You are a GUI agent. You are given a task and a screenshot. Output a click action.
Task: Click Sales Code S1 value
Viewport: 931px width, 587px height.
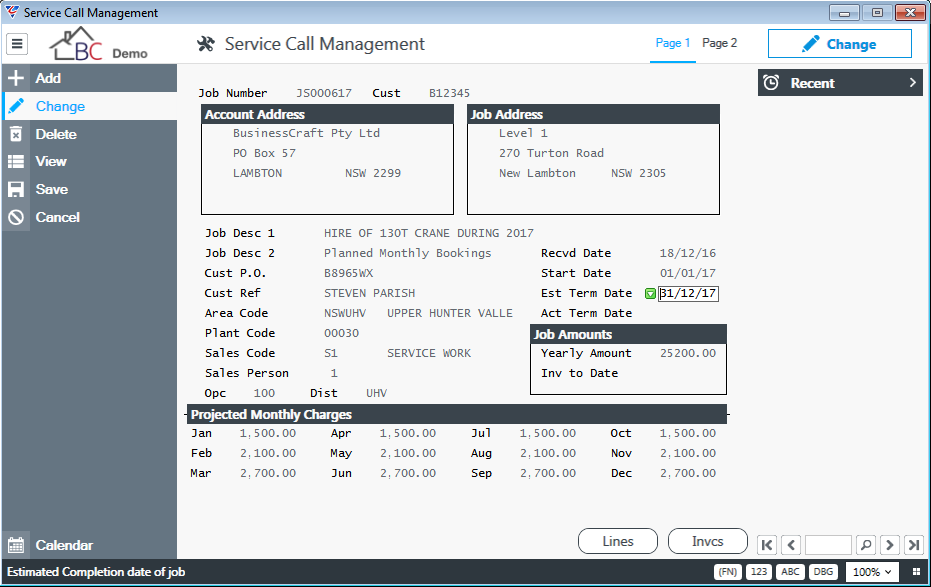[x=331, y=353]
